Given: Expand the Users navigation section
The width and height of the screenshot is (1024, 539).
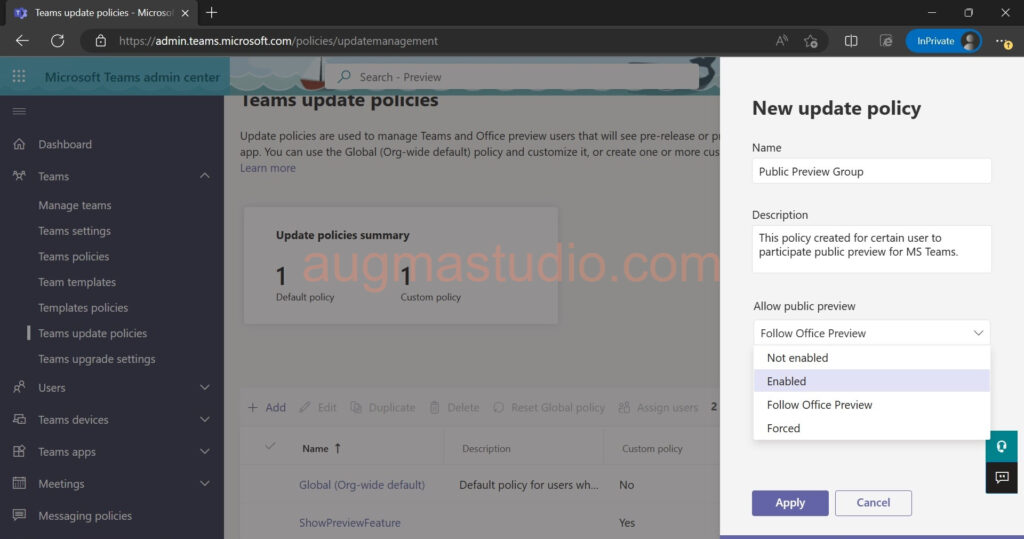Looking at the screenshot, I should (x=205, y=387).
